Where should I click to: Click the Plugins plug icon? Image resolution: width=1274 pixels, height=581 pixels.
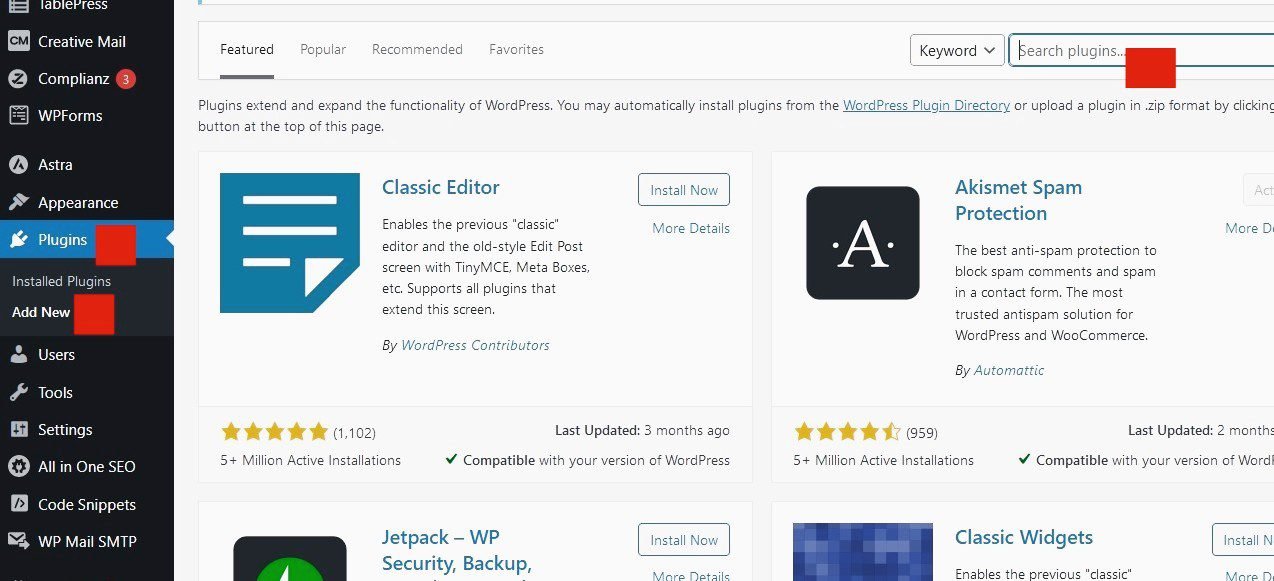(x=18, y=240)
